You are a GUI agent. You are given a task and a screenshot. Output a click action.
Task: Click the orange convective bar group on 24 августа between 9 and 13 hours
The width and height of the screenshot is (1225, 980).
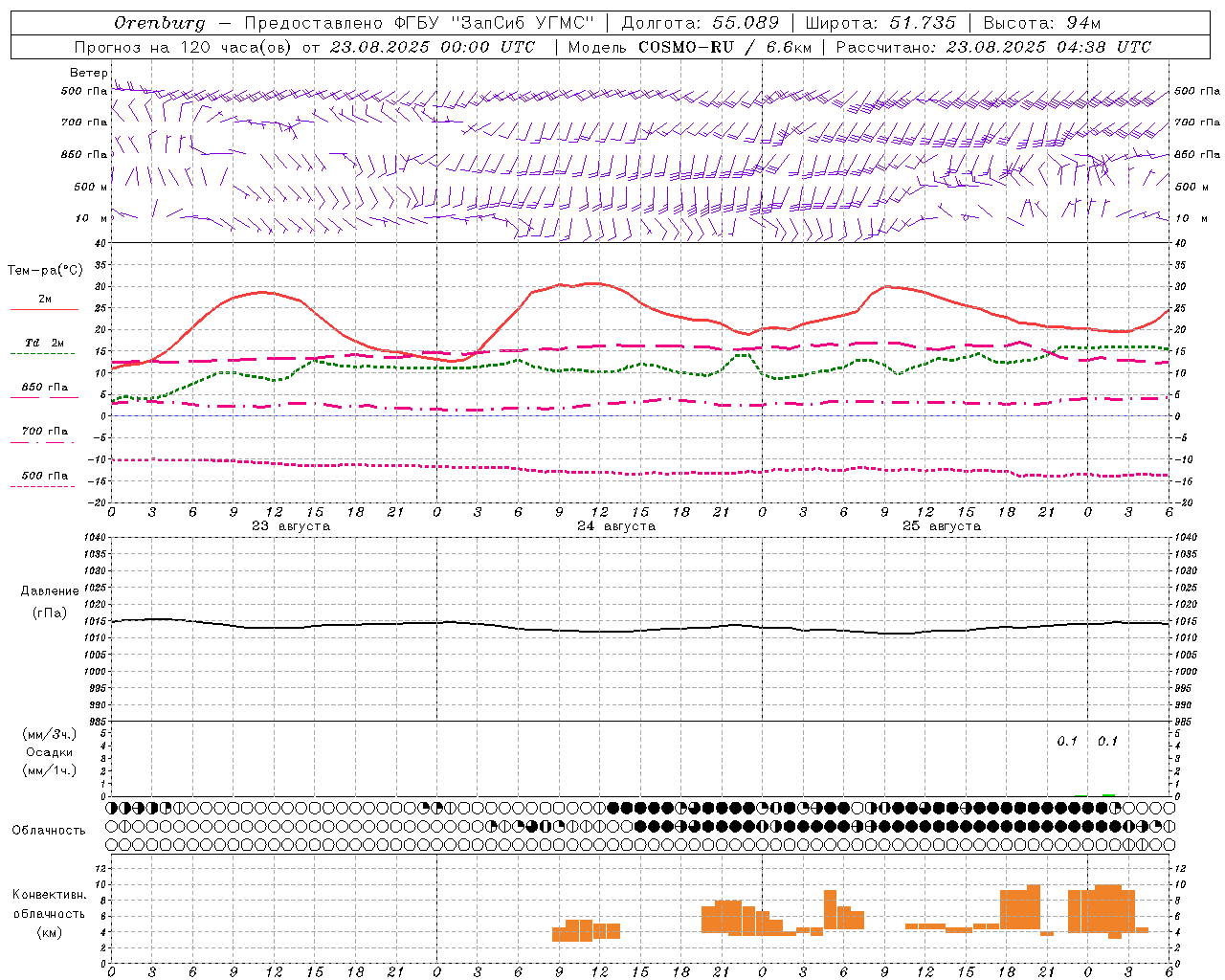pos(586,930)
